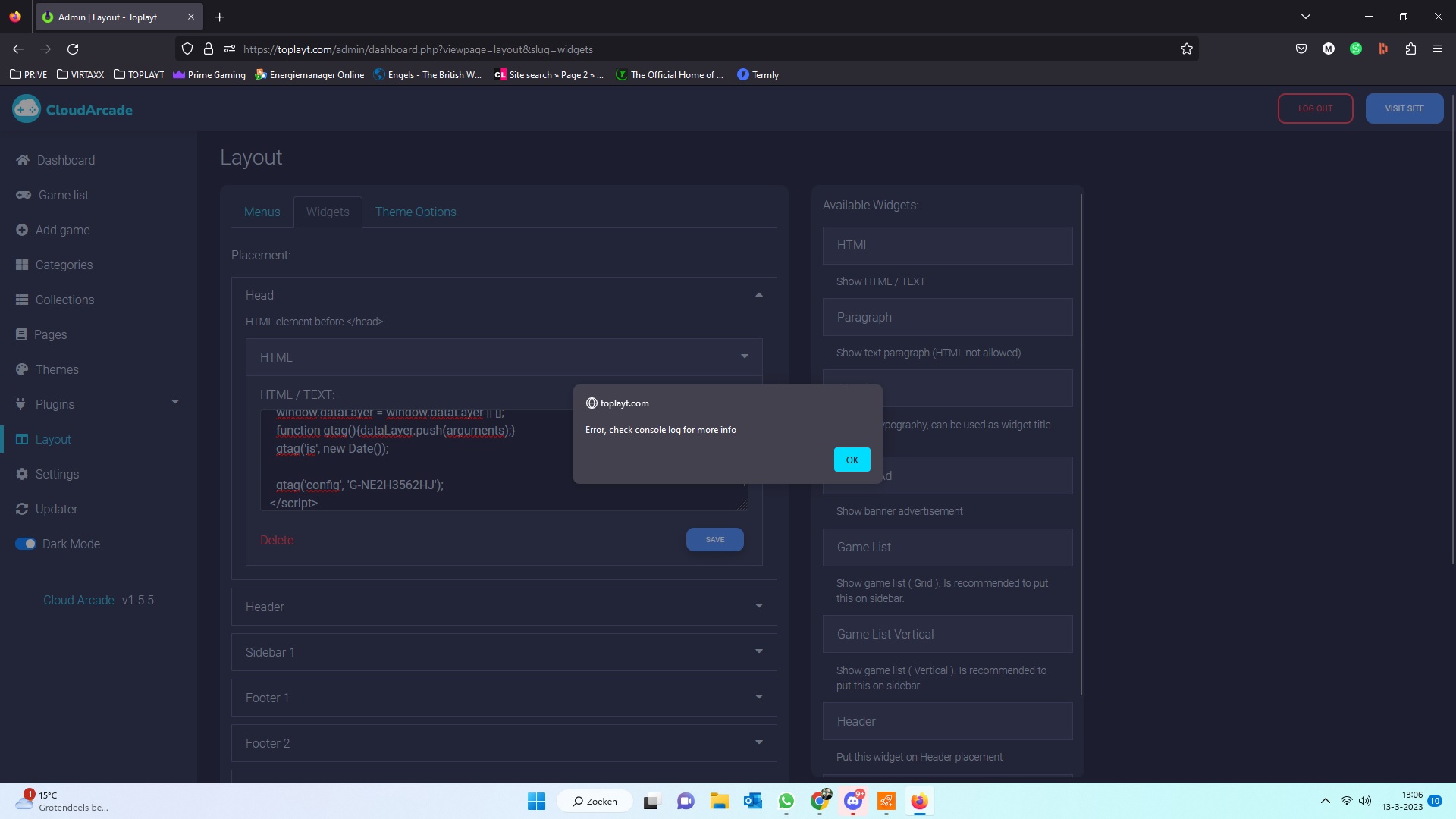Open Dashboard home icon
Image resolution: width=1456 pixels, height=819 pixels.
23,160
